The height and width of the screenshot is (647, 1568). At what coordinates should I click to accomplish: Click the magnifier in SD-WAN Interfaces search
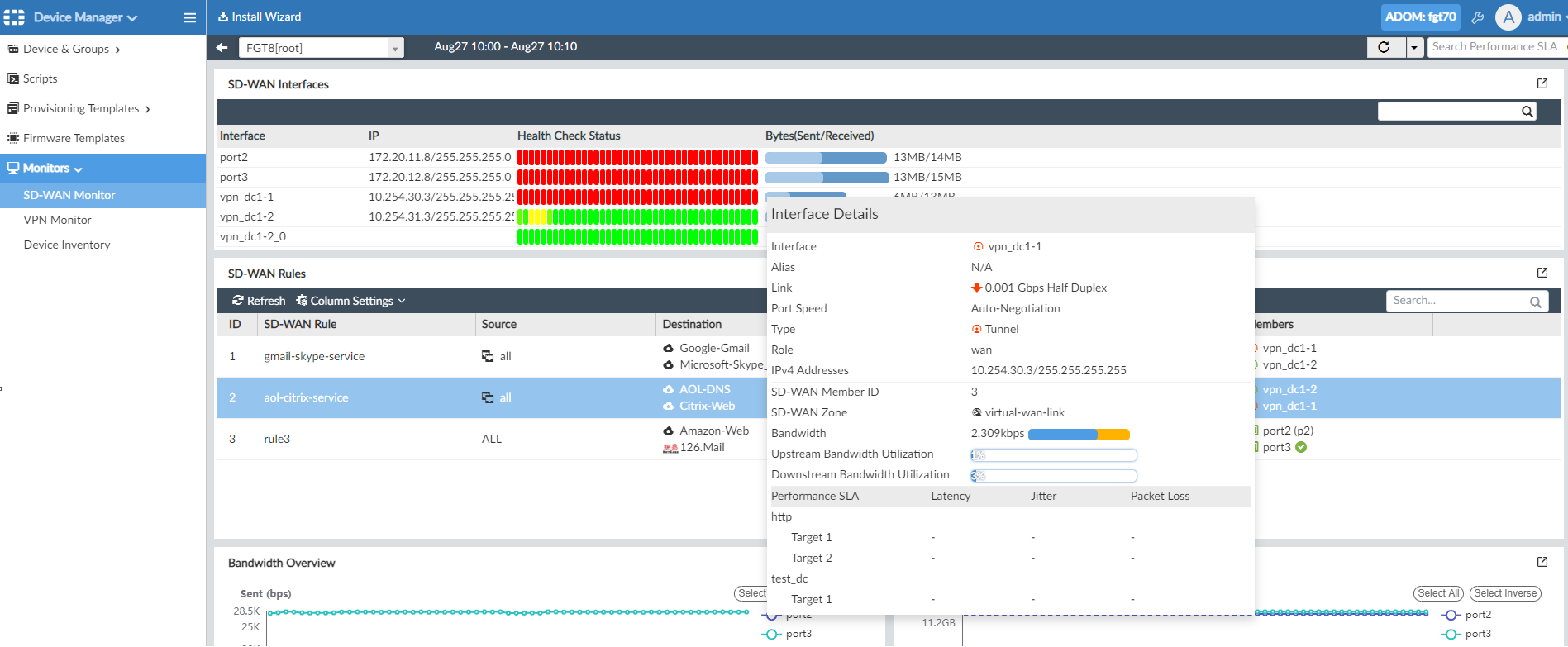click(1527, 112)
